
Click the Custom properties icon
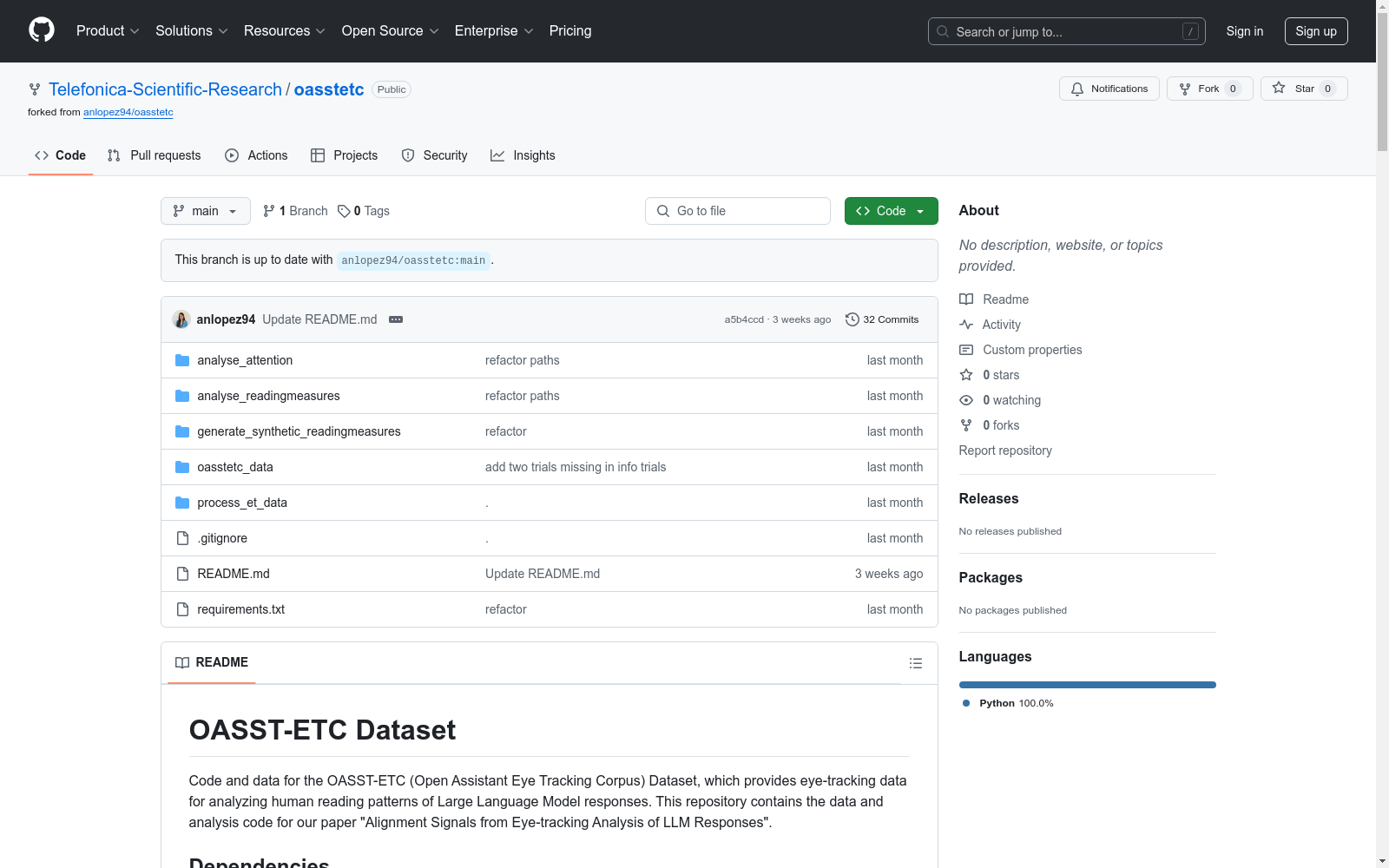pos(966,350)
